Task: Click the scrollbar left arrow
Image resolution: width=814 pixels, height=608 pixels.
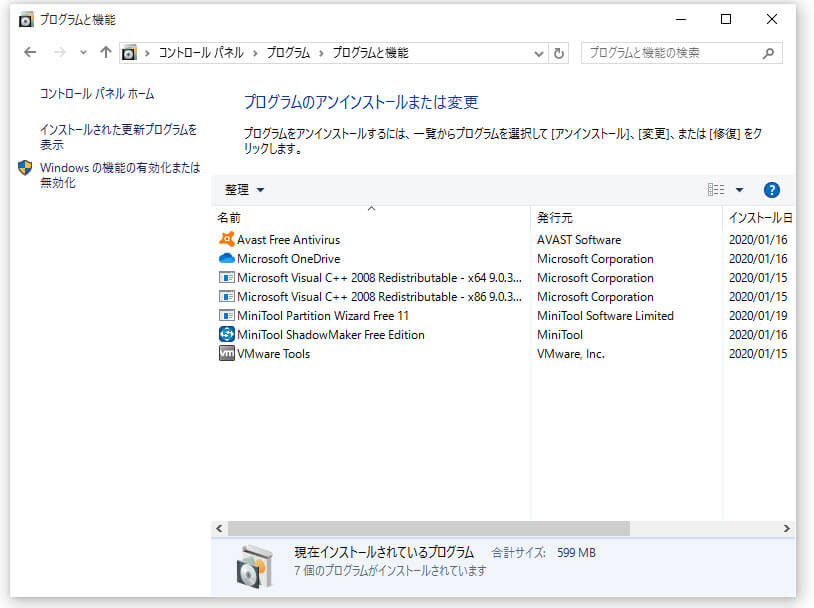Action: 219,529
